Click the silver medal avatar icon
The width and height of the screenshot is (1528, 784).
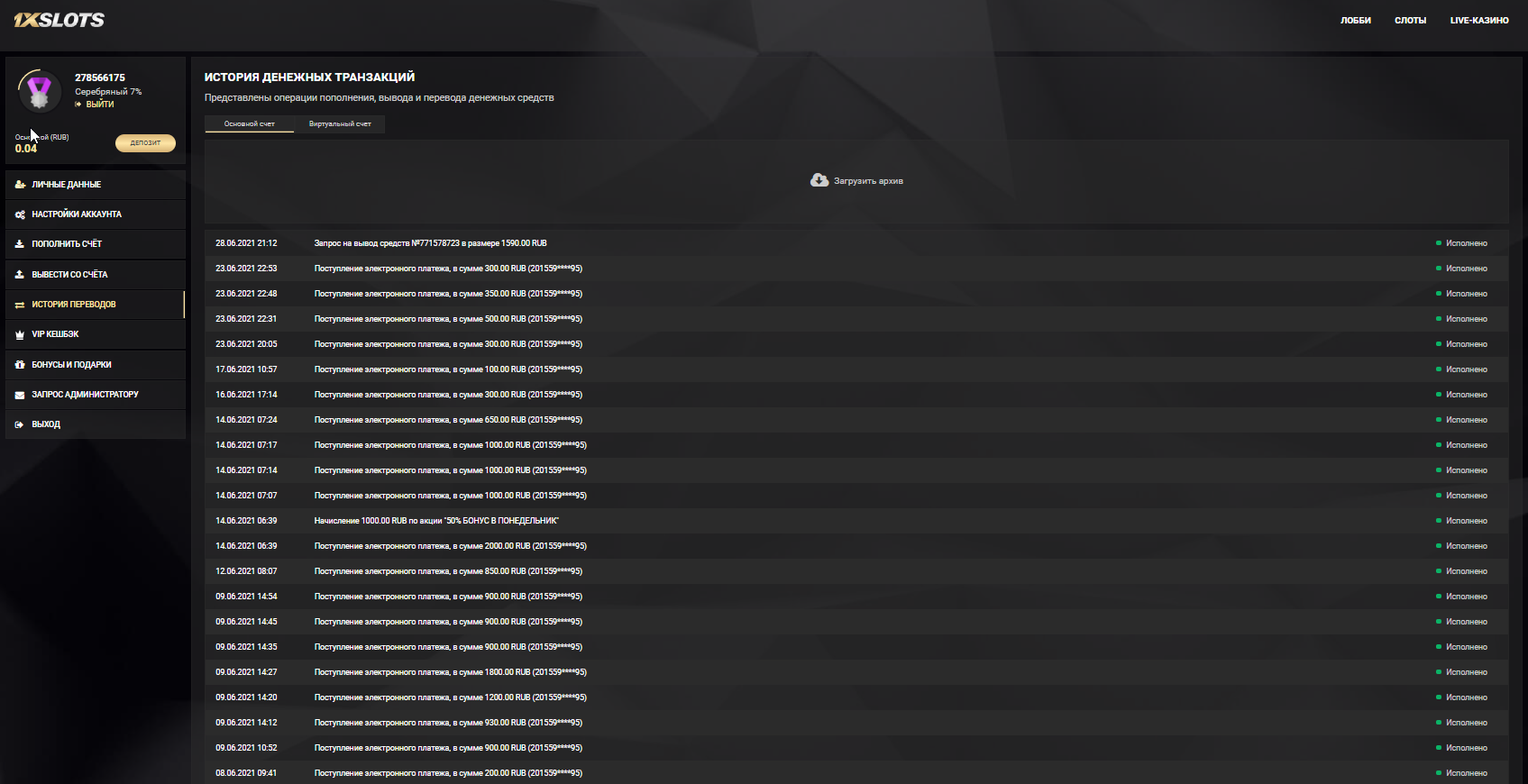click(x=39, y=91)
